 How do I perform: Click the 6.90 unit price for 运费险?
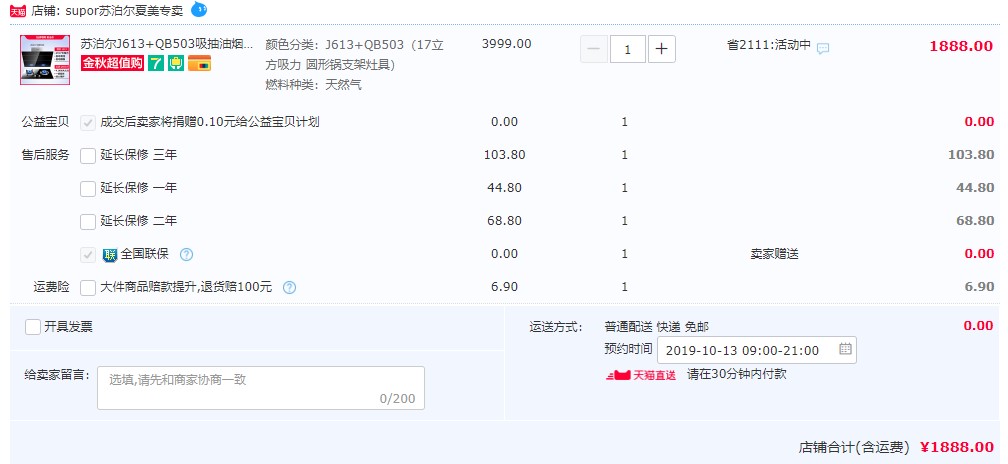pos(505,287)
